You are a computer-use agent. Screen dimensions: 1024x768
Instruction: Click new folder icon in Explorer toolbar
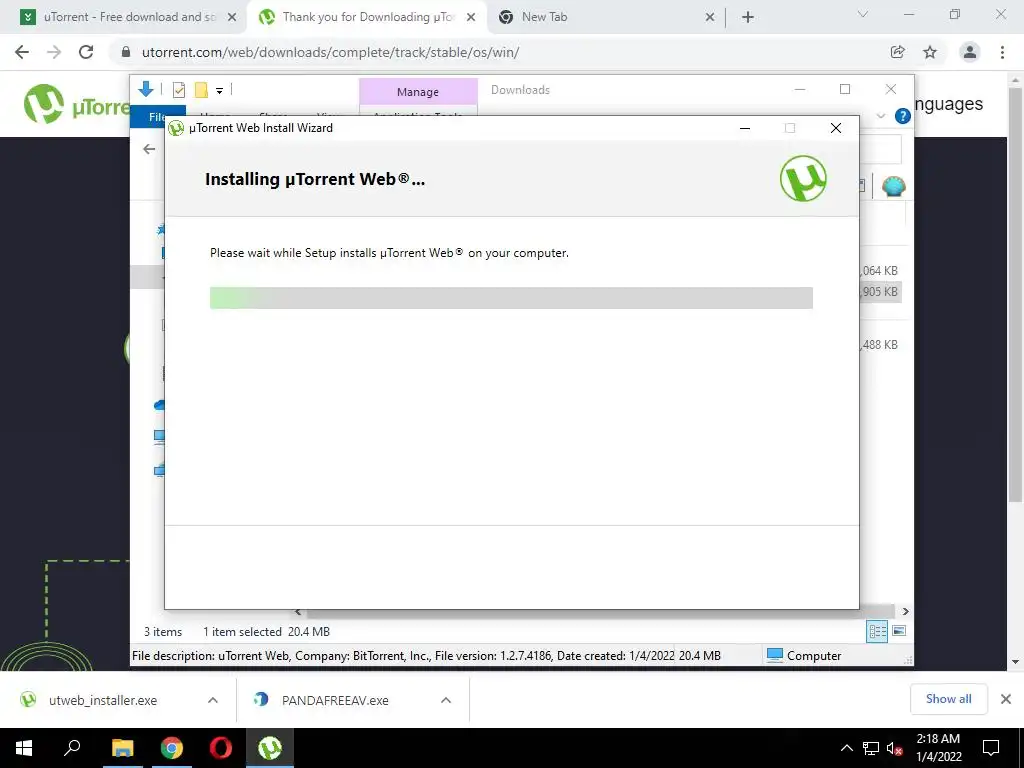pos(201,90)
